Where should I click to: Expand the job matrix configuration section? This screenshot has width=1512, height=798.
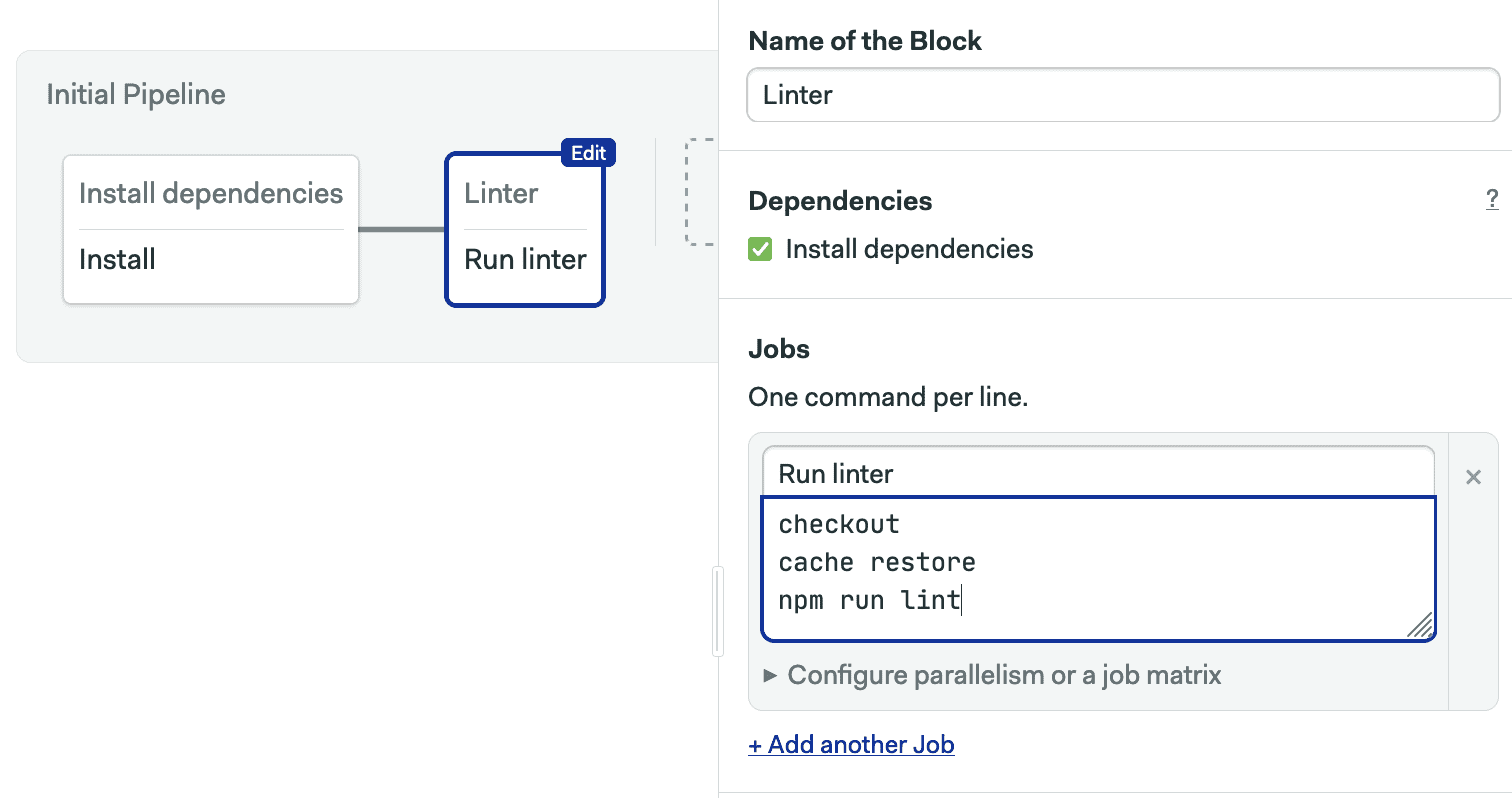pyautogui.click(x=1003, y=676)
